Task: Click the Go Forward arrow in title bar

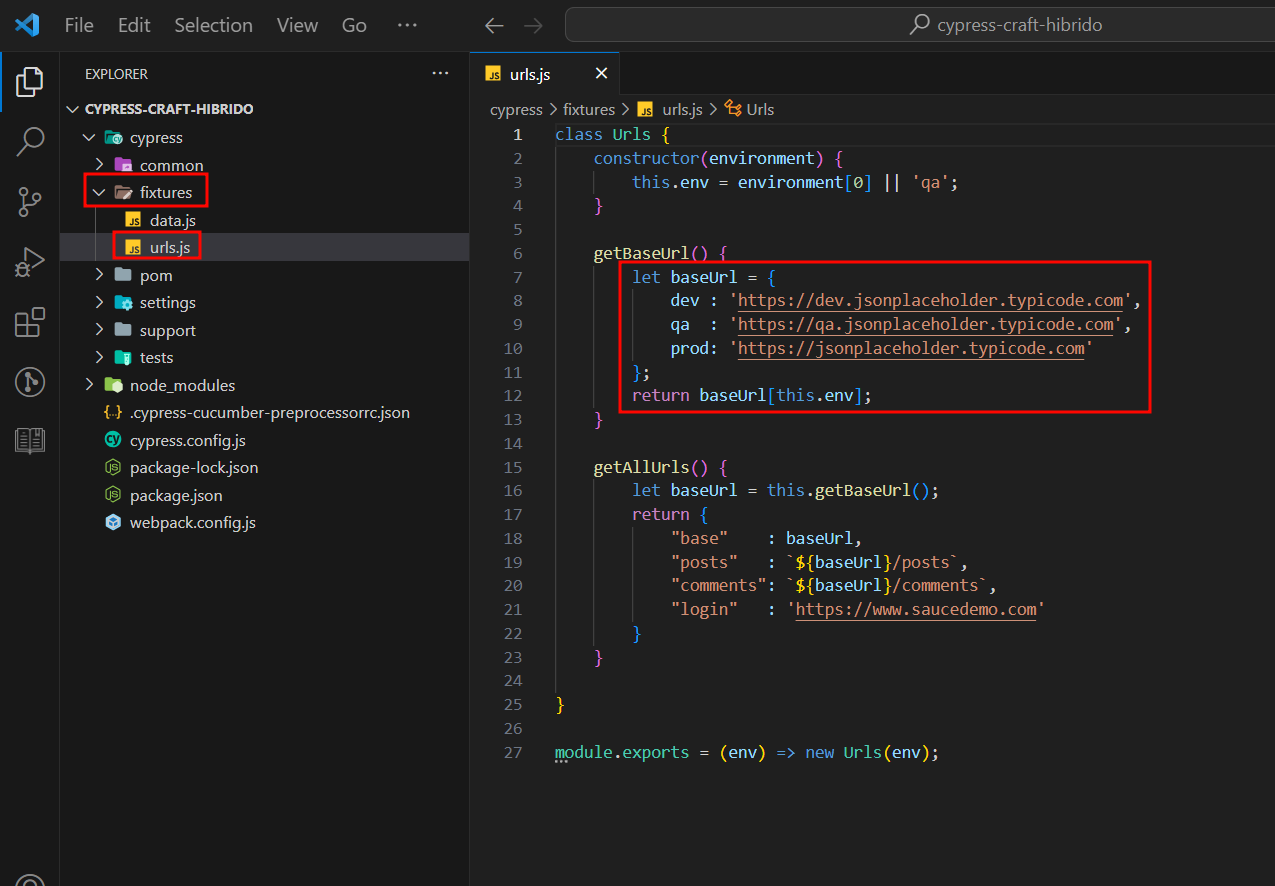Action: (533, 26)
